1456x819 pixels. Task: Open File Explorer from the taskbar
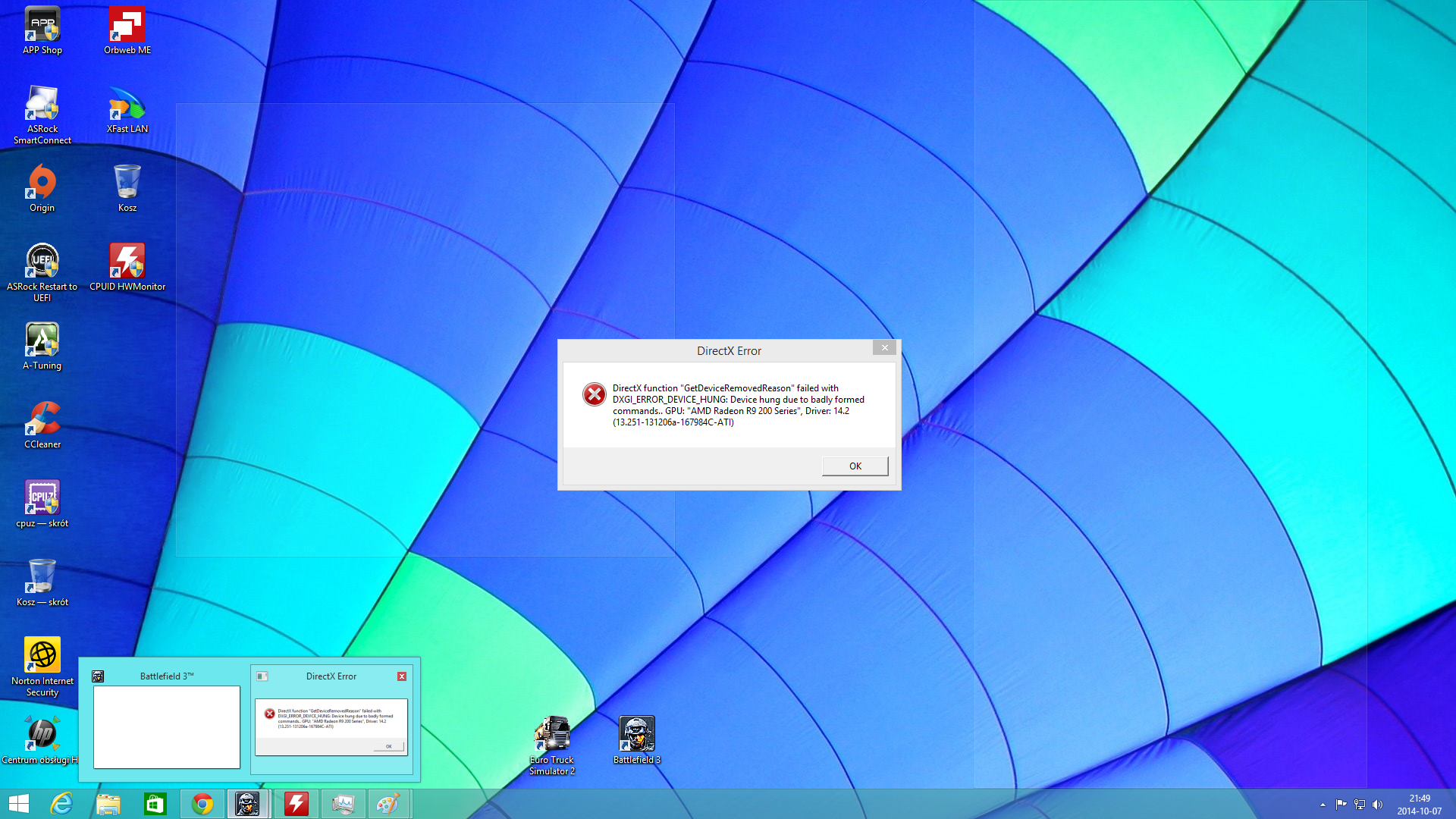(x=108, y=804)
